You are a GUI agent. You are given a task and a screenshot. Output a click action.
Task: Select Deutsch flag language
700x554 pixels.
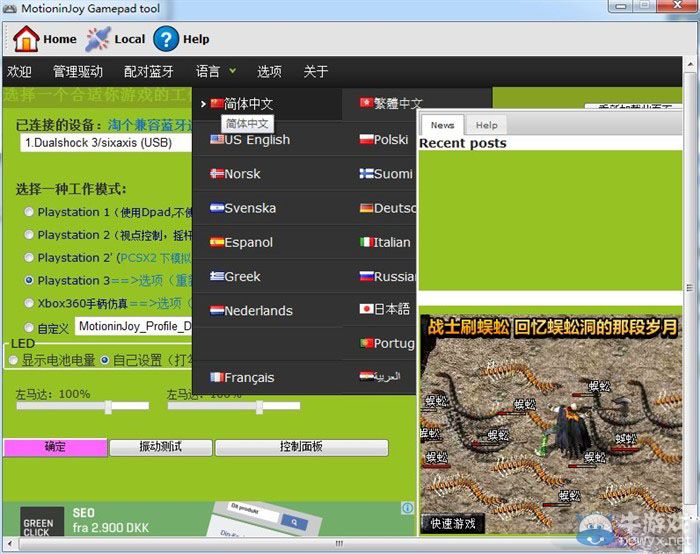[x=388, y=208]
